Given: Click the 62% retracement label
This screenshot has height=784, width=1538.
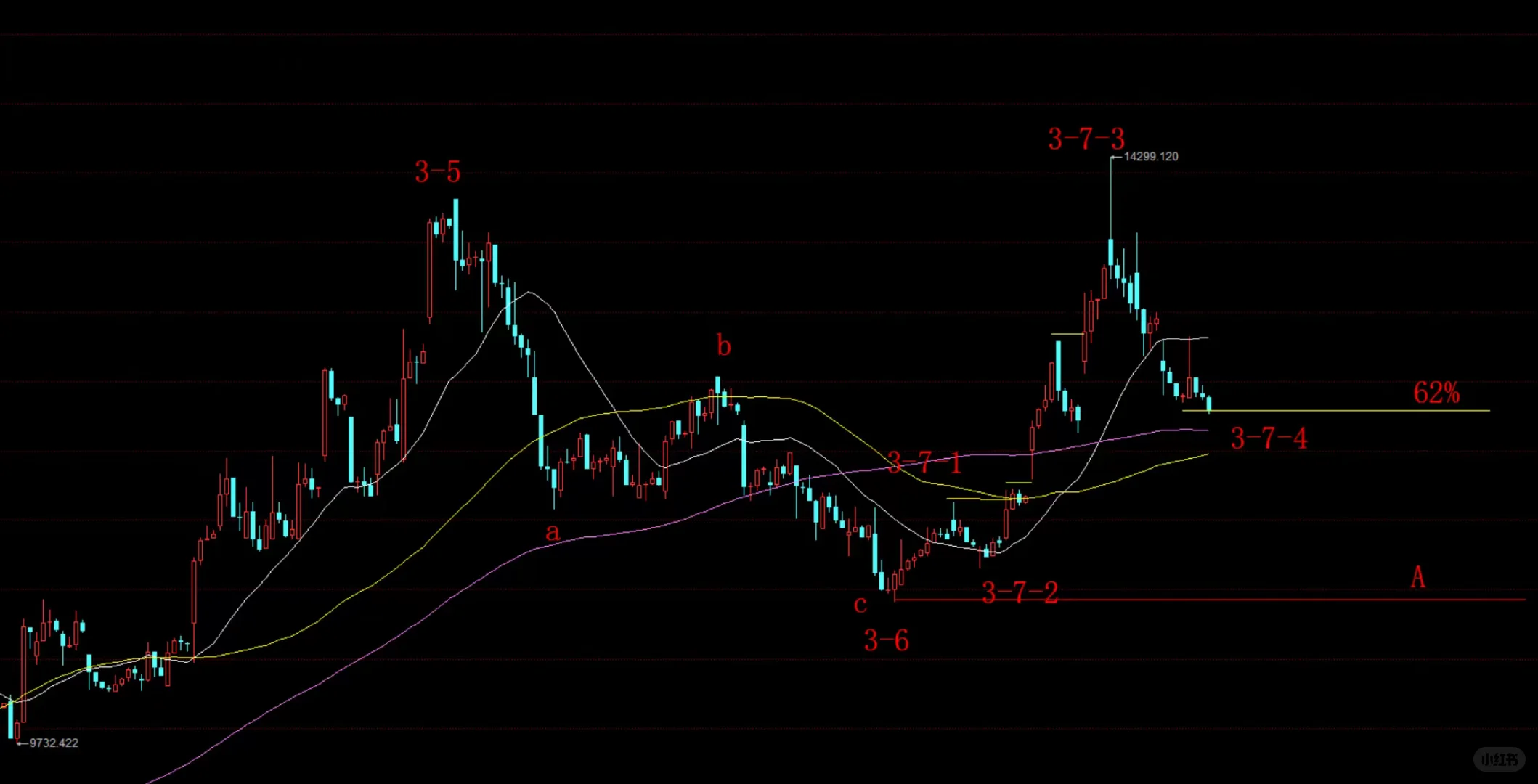Looking at the screenshot, I should [1436, 393].
